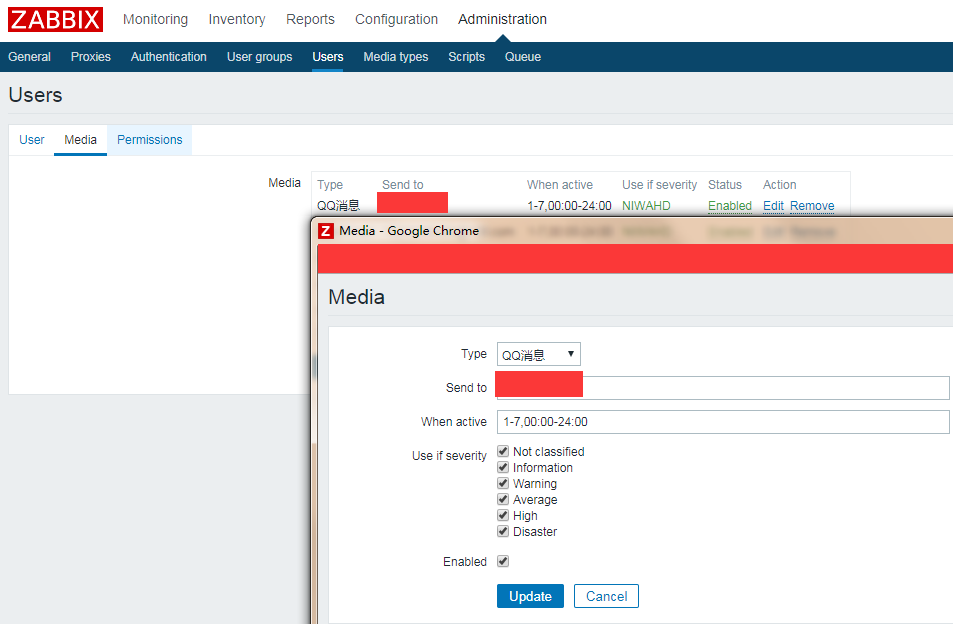Screen dimensions: 953x624
Task: Toggle High severity checkbox
Action: 503,515
